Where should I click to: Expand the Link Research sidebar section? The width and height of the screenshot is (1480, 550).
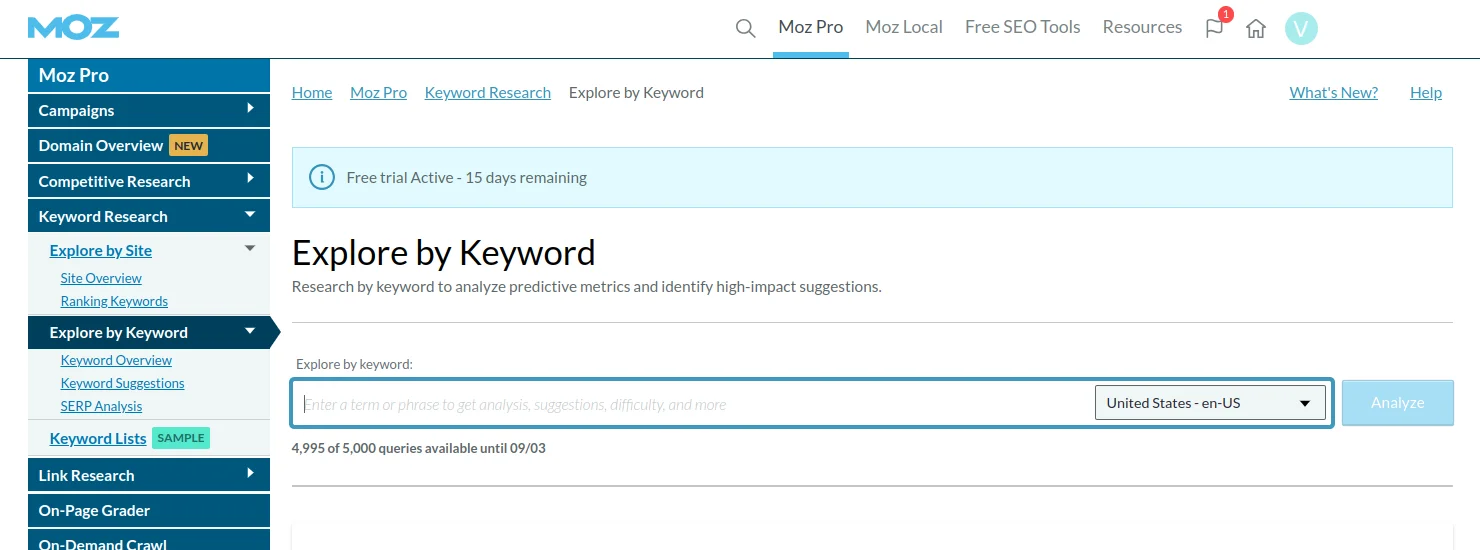click(x=251, y=473)
